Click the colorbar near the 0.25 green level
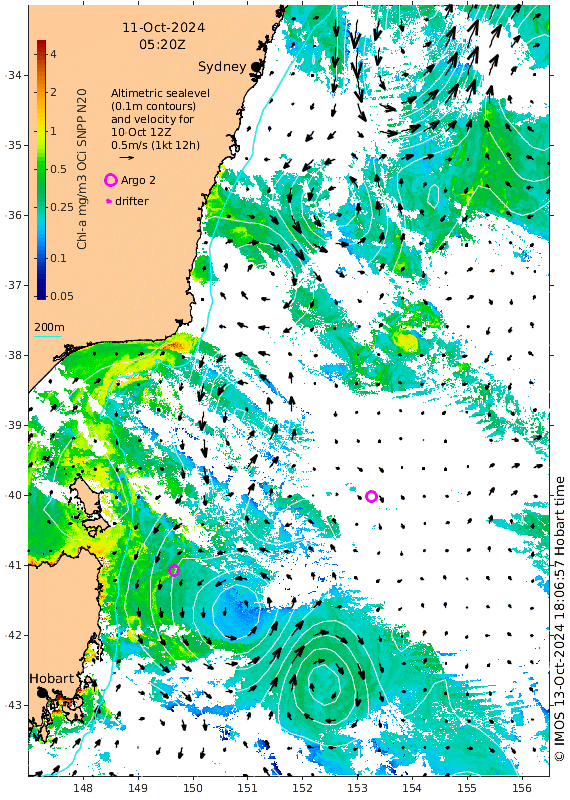This screenshot has height=800, width=570. [x=41, y=207]
